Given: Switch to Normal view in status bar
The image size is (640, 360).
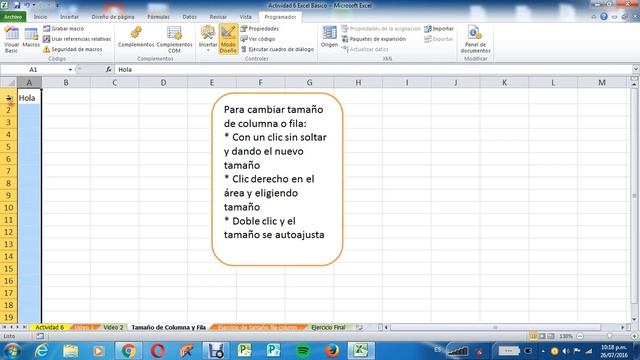Looking at the screenshot, I should pyautogui.click(x=533, y=336).
